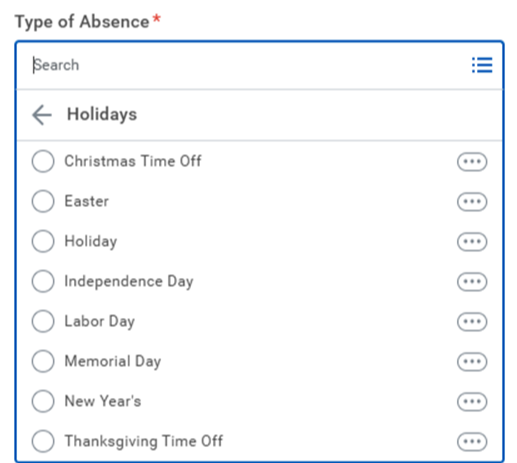This screenshot has width=517, height=463.
Task: Focus the Type of Absence search field
Action: coord(247,65)
